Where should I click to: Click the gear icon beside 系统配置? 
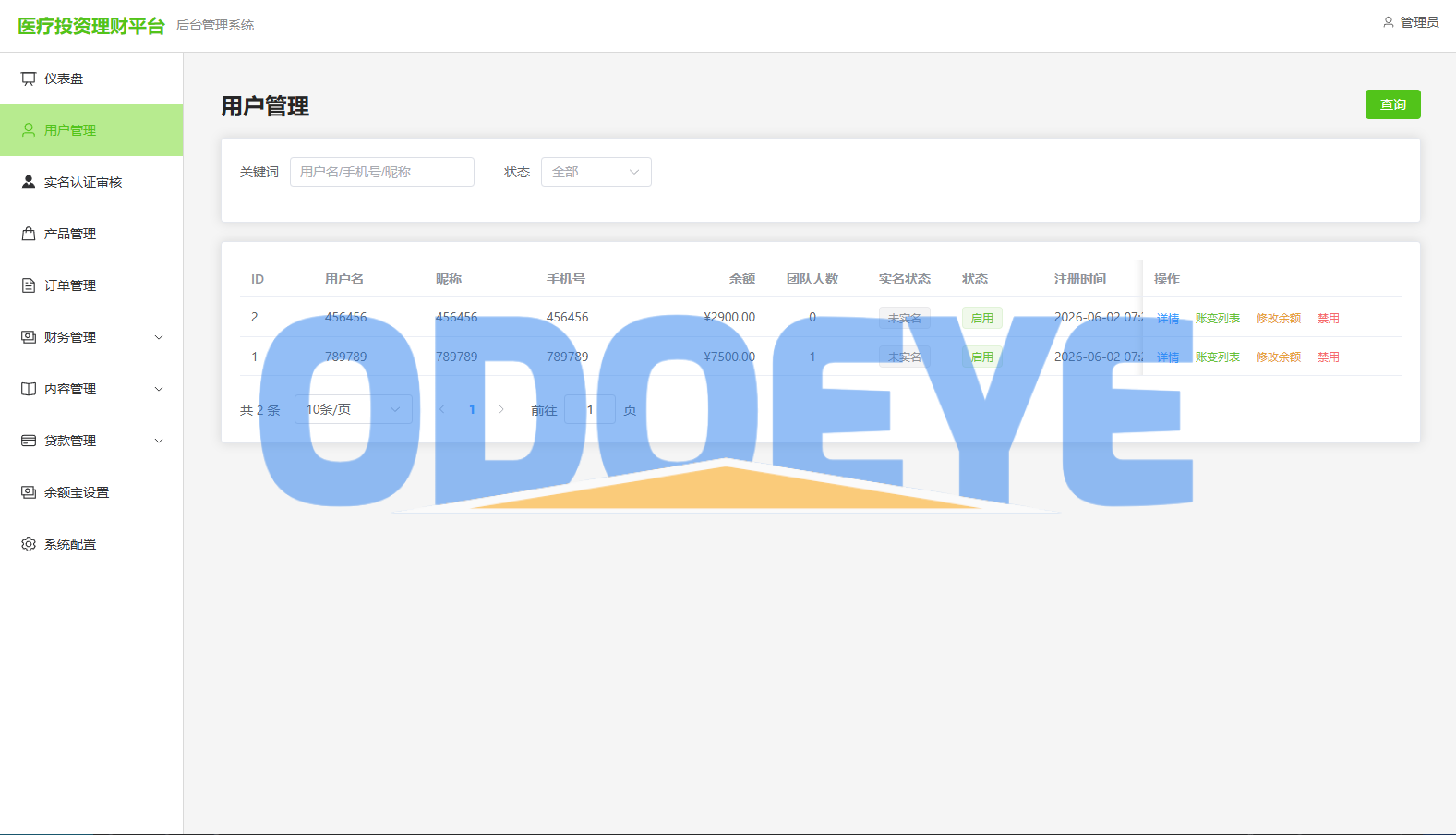(x=29, y=544)
